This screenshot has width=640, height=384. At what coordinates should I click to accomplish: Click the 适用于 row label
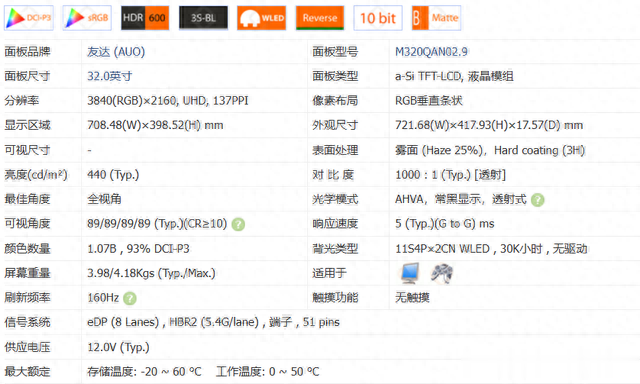329,273
